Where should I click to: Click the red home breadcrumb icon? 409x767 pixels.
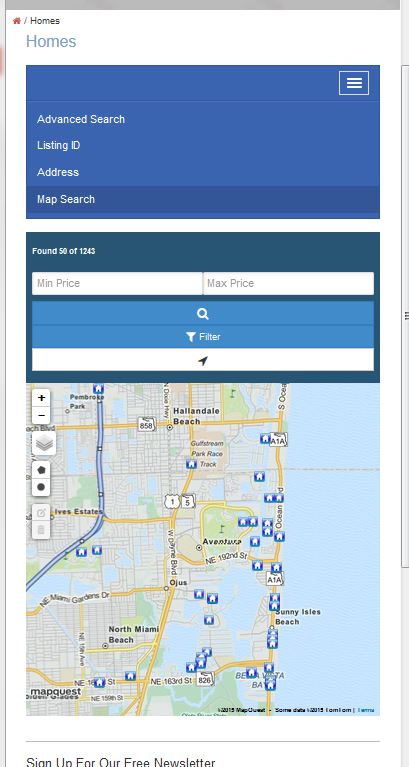click(x=17, y=21)
